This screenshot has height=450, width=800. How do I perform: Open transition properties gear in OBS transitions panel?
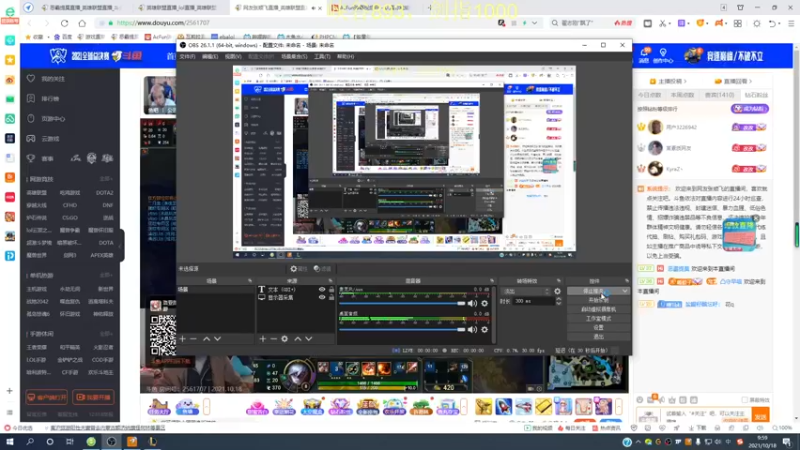557,291
